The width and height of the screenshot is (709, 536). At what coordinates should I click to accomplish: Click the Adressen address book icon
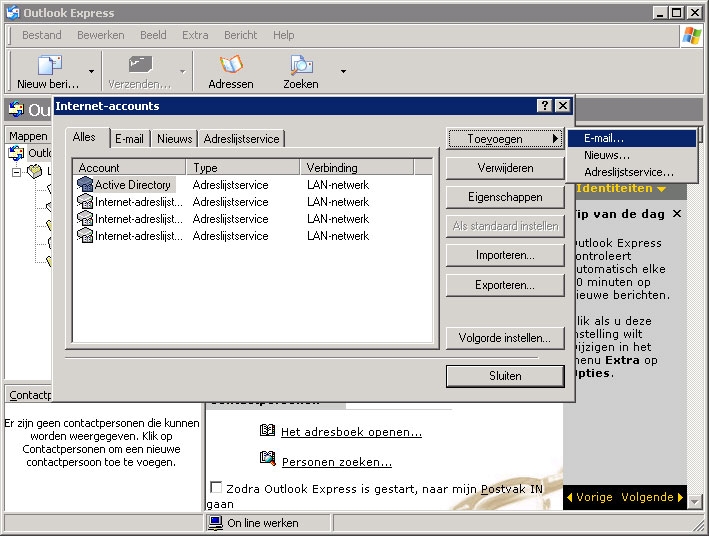click(x=231, y=65)
